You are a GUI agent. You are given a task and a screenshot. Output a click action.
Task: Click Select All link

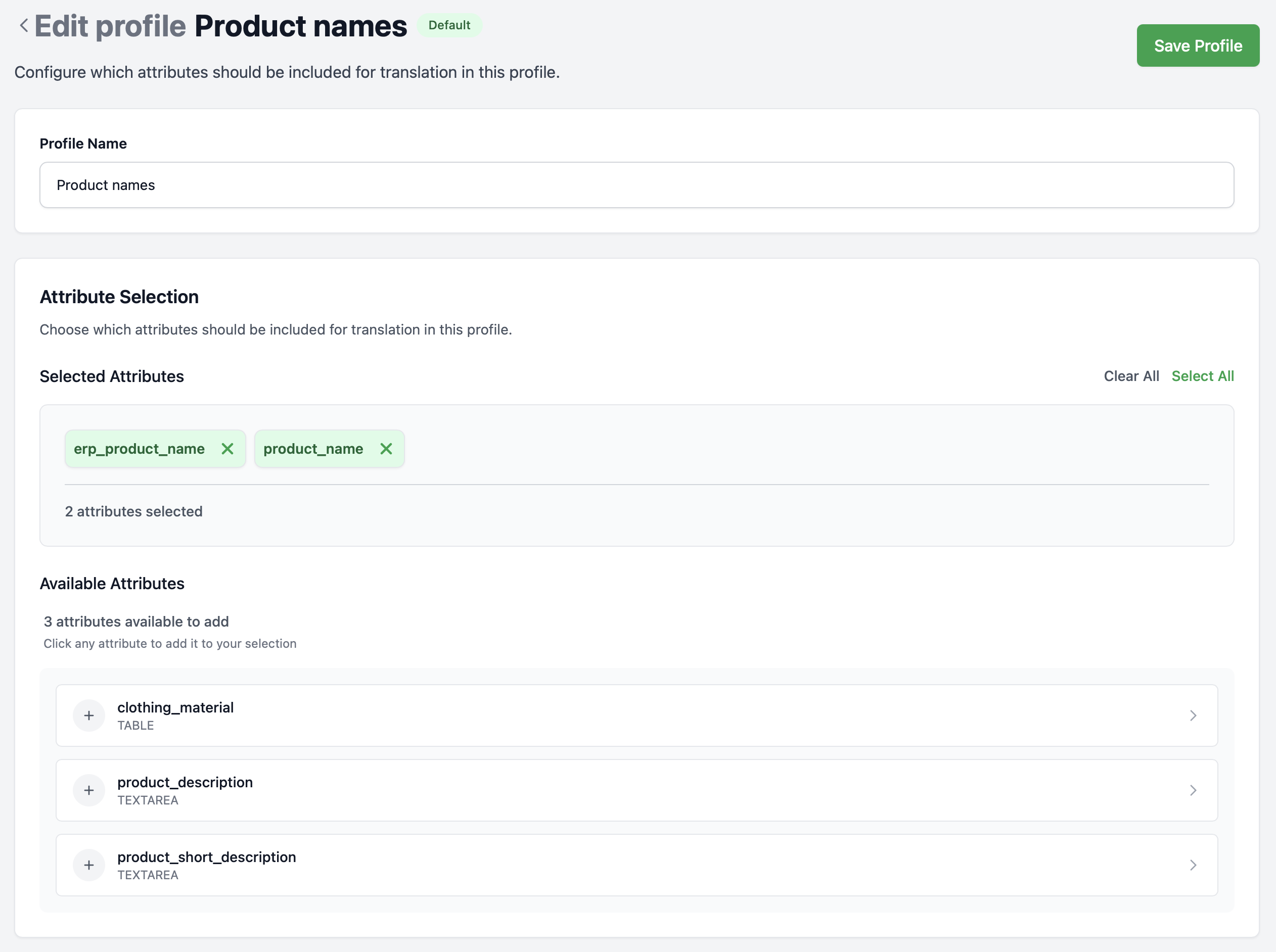(x=1202, y=376)
